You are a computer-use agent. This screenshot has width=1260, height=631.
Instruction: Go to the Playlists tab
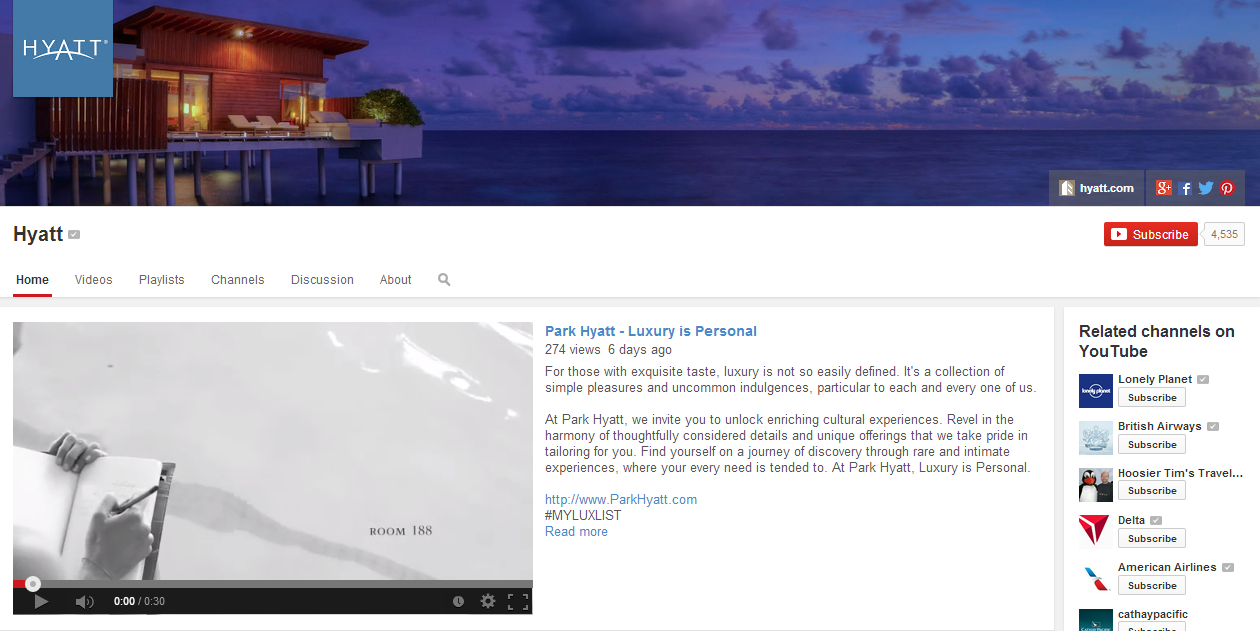click(162, 280)
